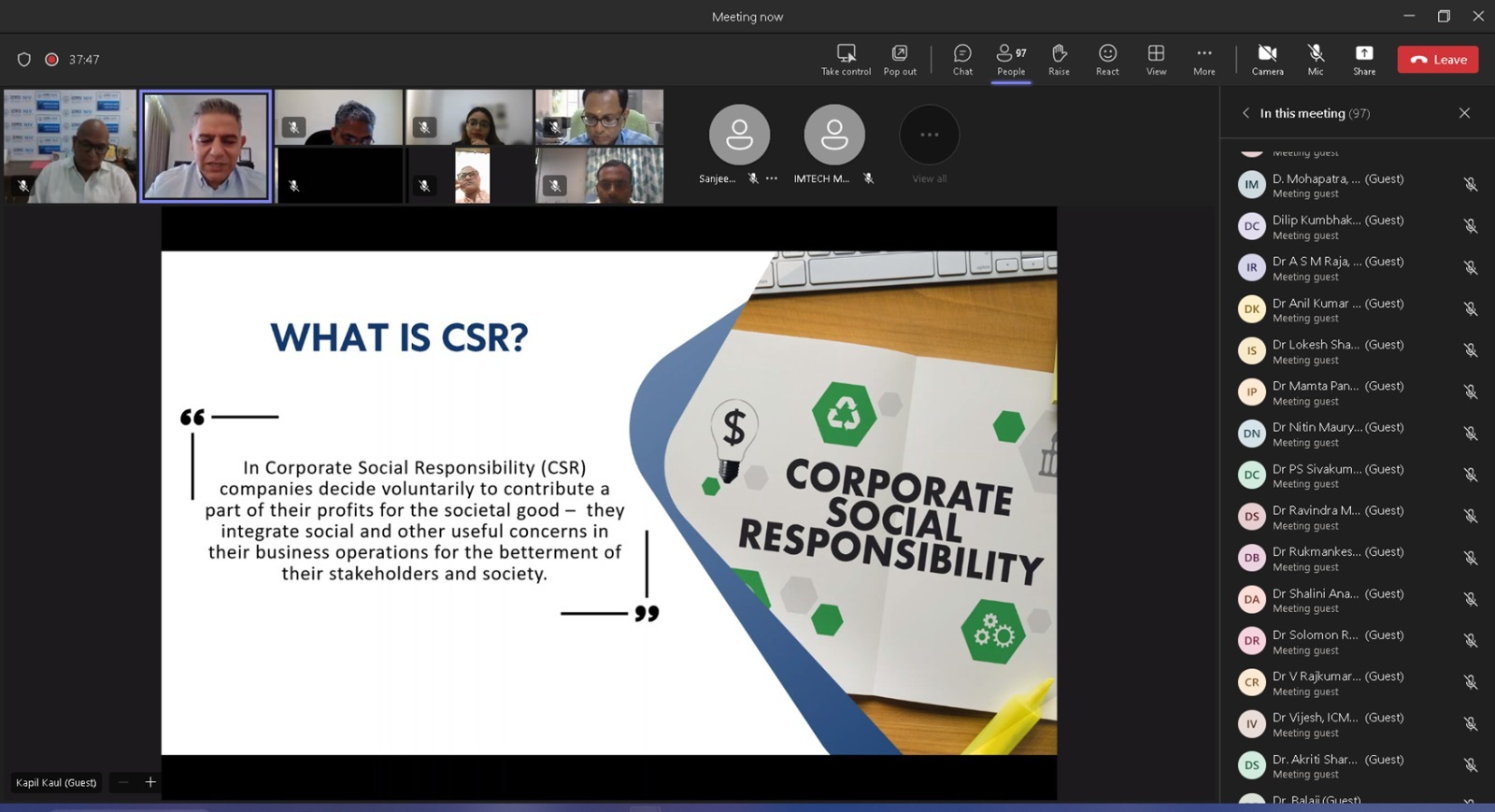Select the active speaker video thumbnail

point(206,146)
